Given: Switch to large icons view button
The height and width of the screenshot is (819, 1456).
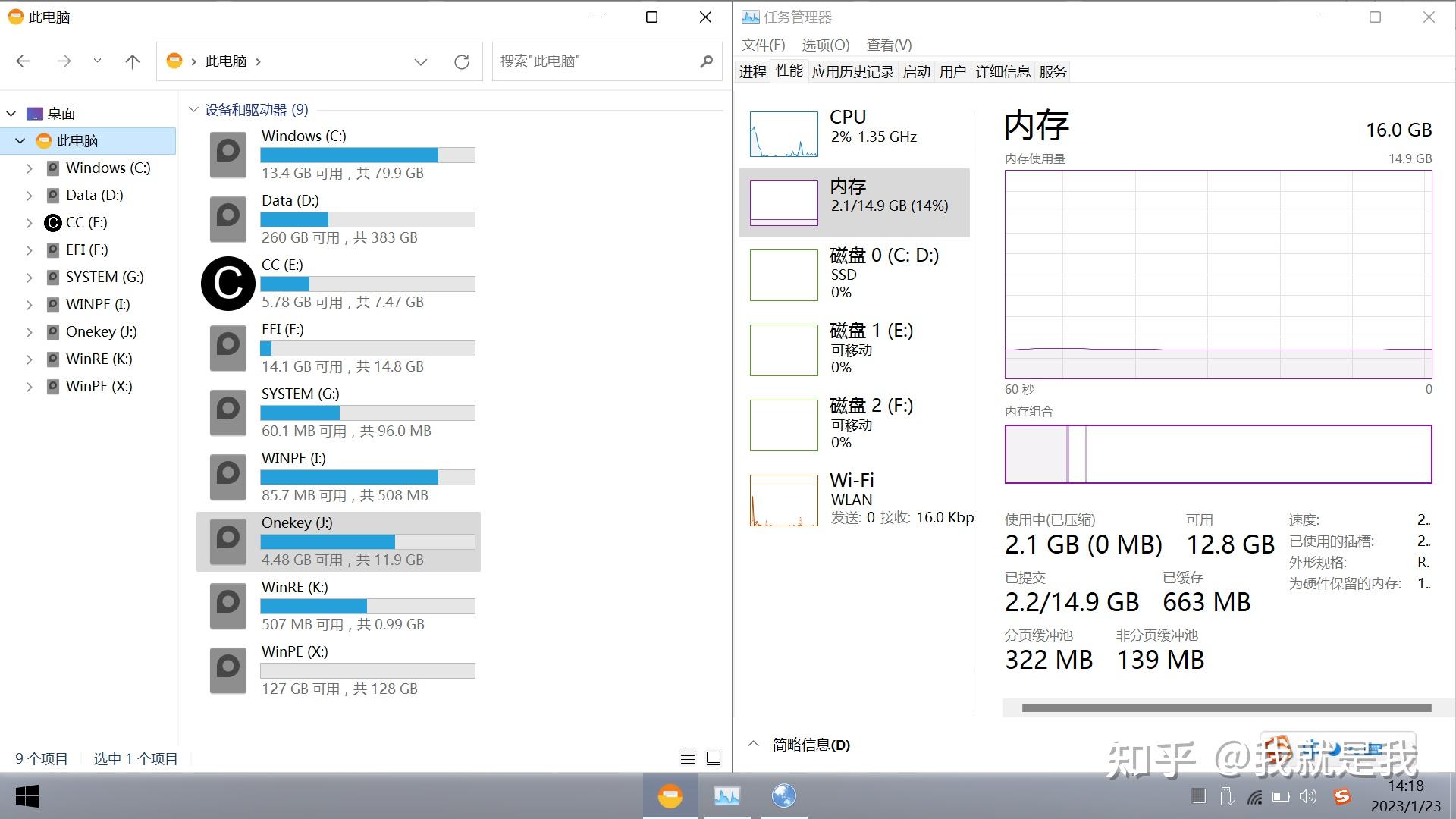Looking at the screenshot, I should 714,758.
